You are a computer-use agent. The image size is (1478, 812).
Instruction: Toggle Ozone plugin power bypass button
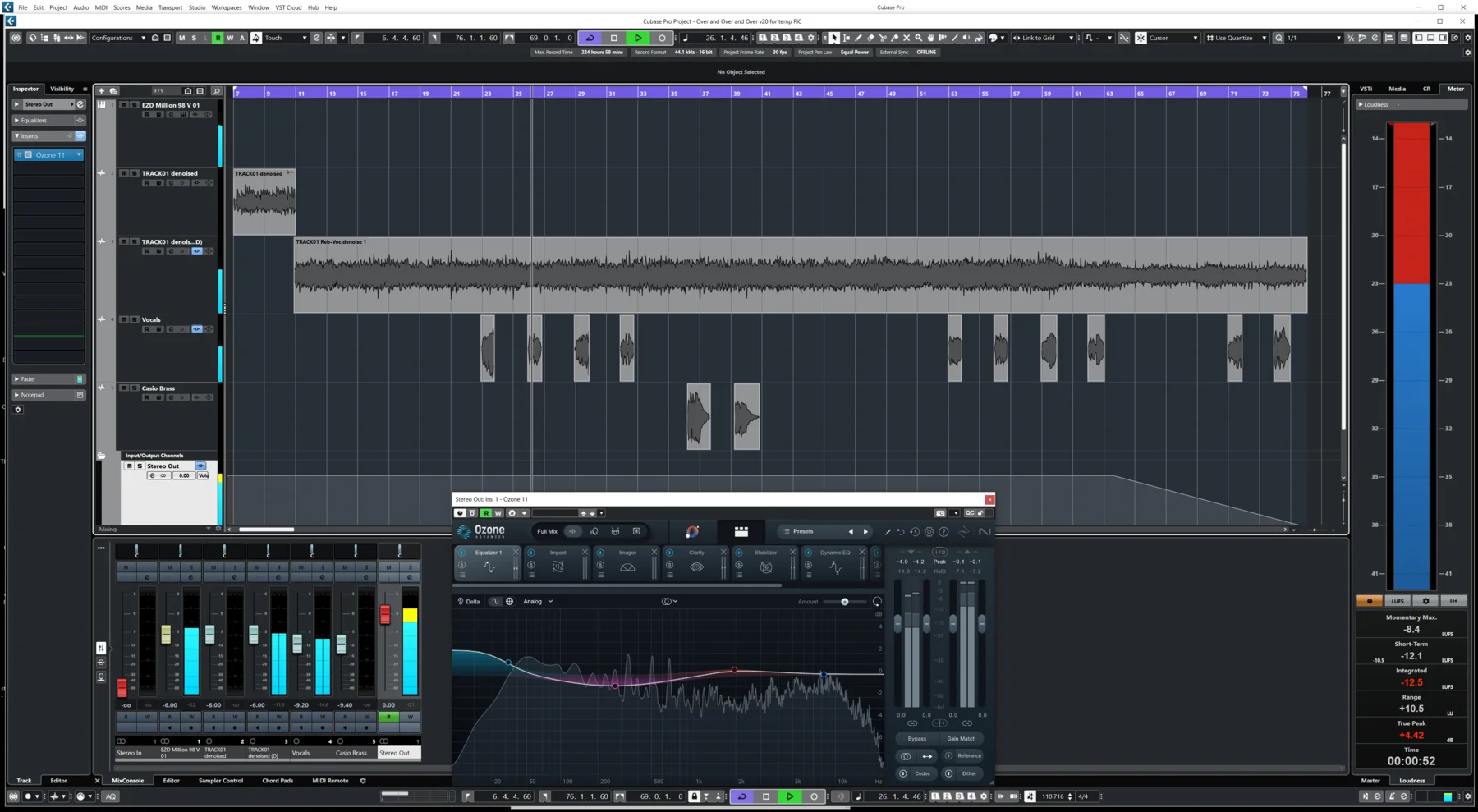(x=460, y=513)
